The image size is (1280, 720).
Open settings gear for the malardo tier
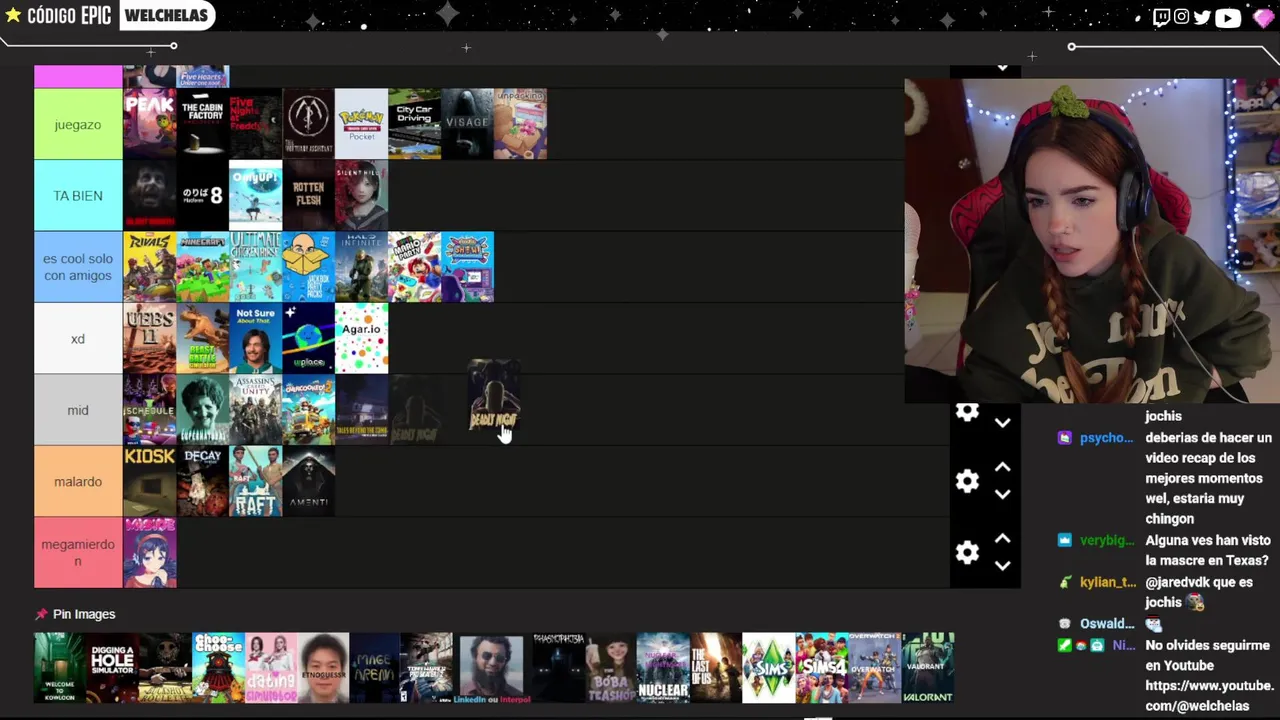pos(967,481)
